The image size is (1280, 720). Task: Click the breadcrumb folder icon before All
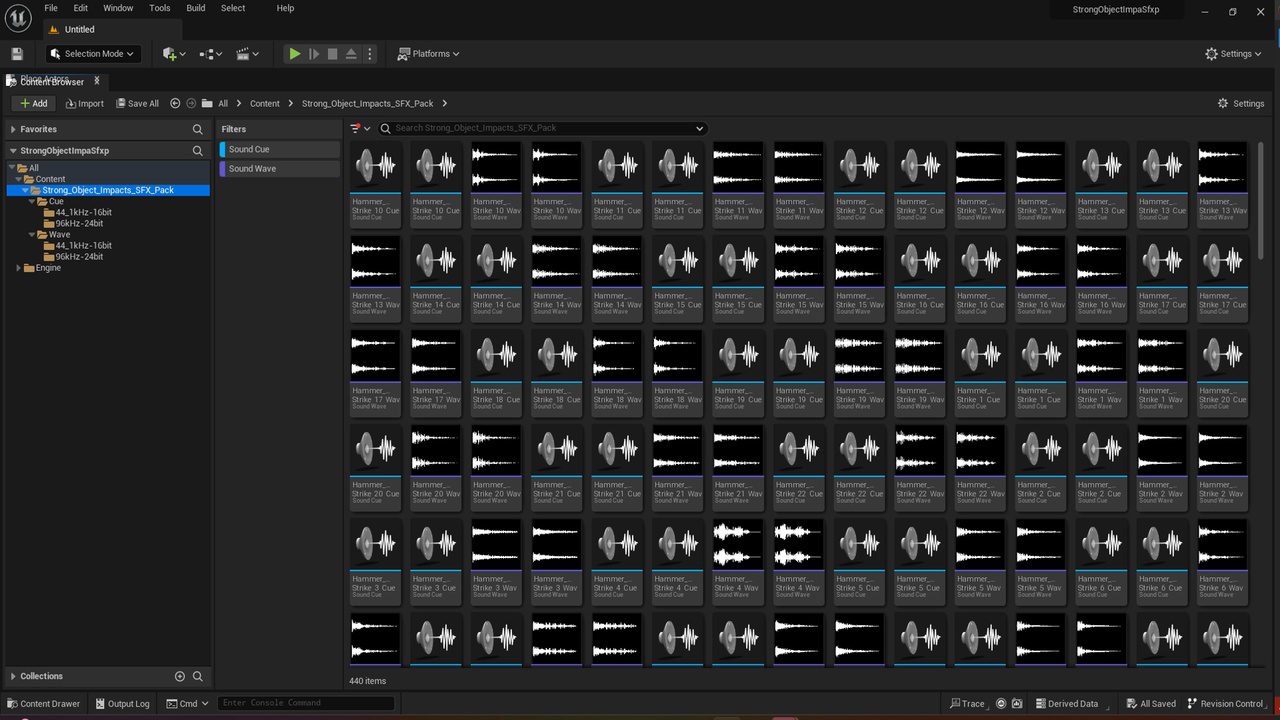[207, 103]
